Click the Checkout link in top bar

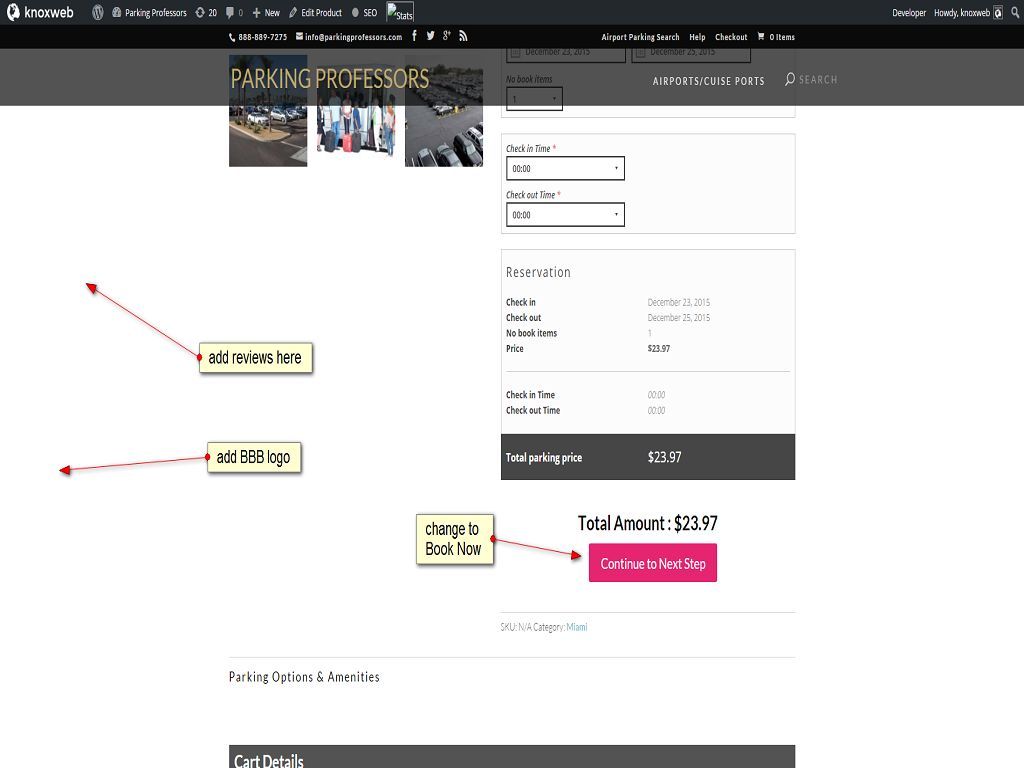pos(731,37)
